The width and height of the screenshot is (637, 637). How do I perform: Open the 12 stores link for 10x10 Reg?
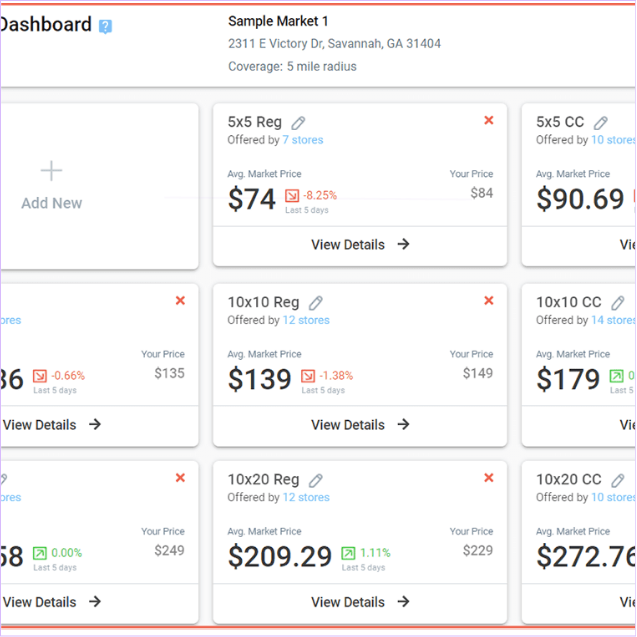(x=305, y=320)
